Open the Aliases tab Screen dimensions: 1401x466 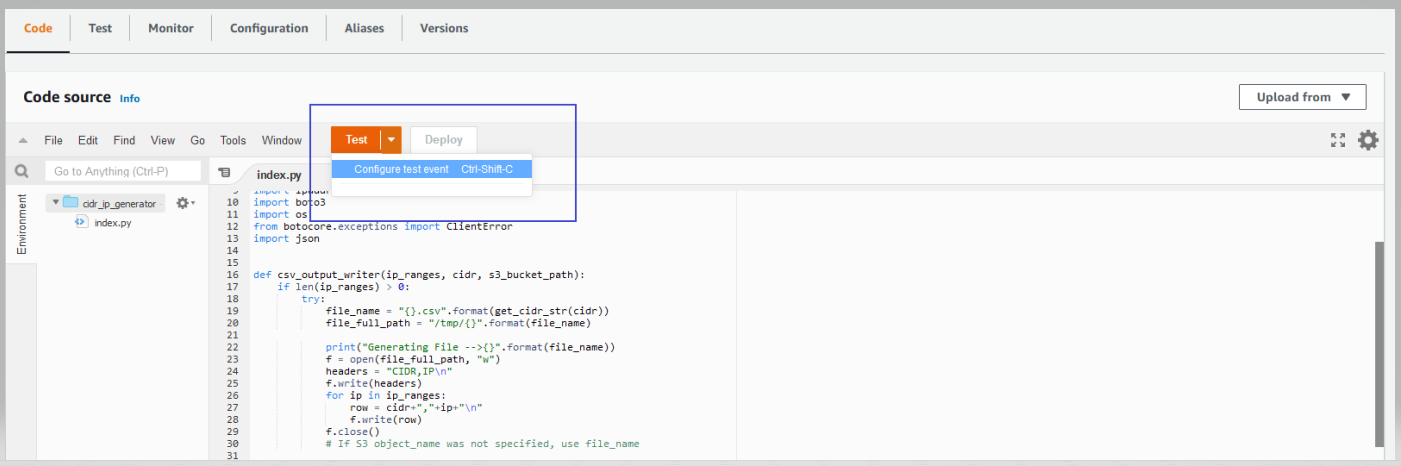pos(364,28)
